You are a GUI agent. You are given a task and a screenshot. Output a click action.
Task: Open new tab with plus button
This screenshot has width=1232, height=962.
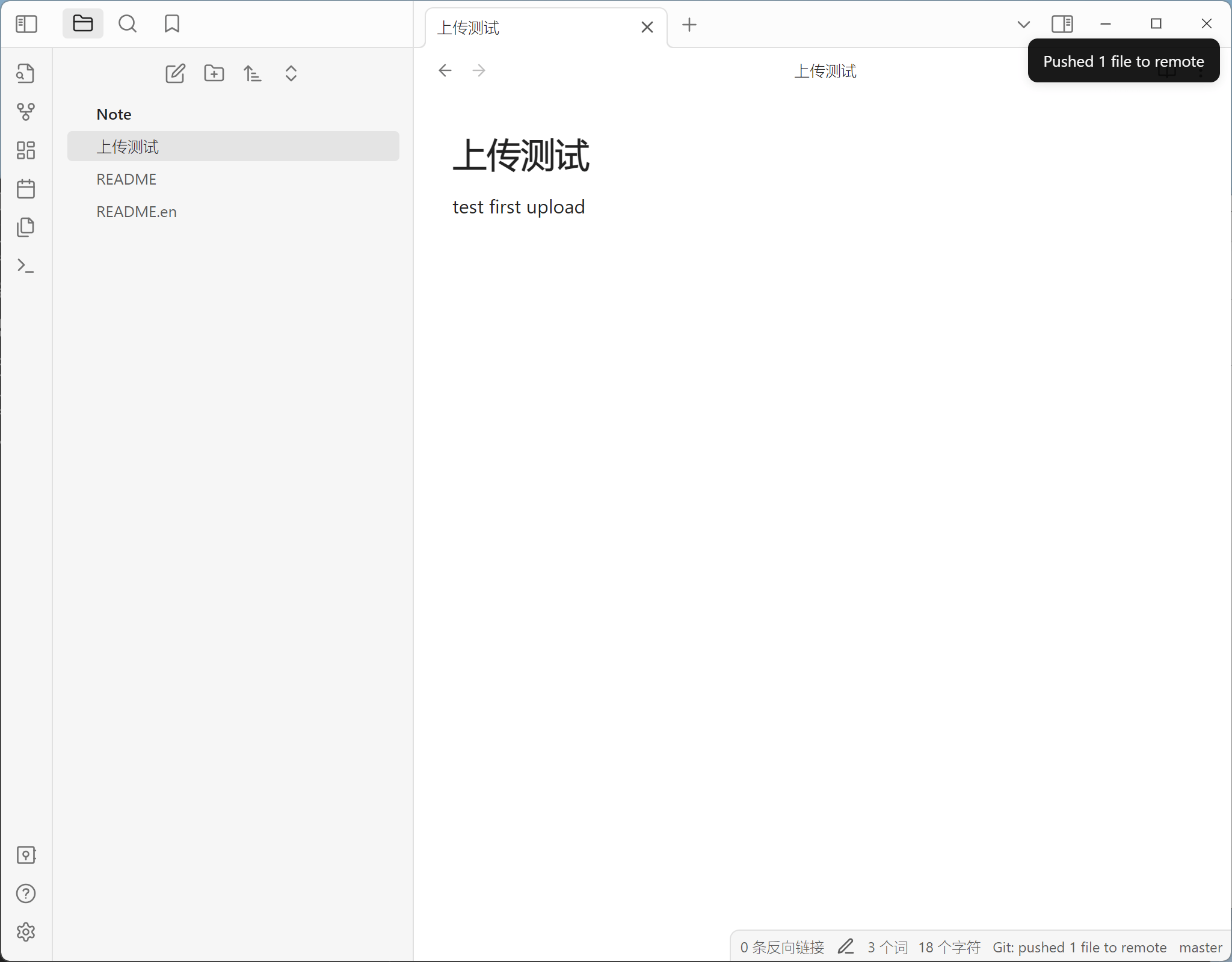(x=689, y=25)
